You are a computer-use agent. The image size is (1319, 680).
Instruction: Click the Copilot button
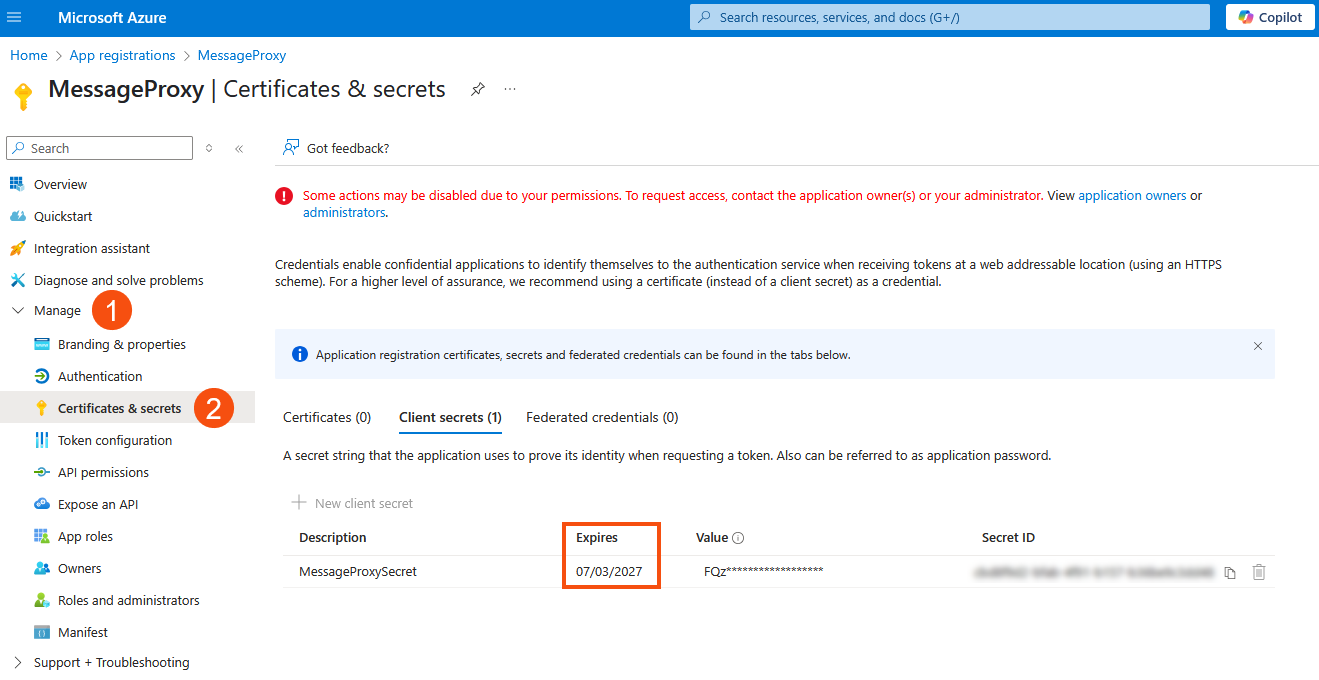click(1270, 17)
